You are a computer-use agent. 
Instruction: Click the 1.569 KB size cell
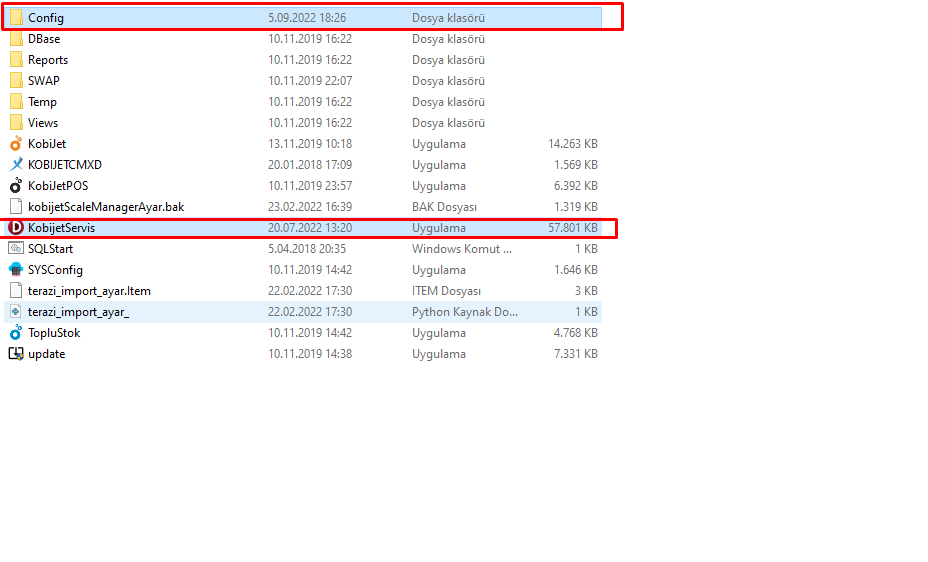(576, 165)
